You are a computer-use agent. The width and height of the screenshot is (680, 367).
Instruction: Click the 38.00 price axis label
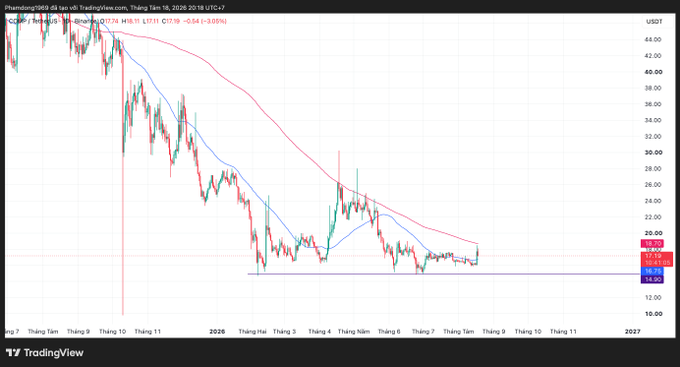pos(653,88)
